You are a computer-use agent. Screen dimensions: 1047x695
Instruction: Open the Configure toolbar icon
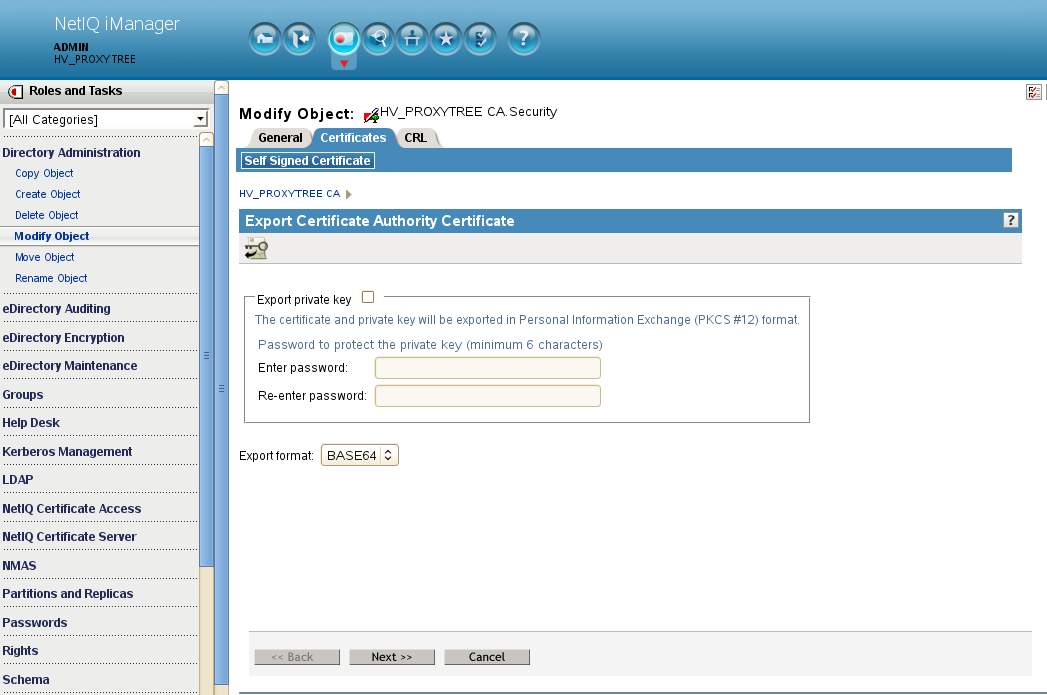412,39
